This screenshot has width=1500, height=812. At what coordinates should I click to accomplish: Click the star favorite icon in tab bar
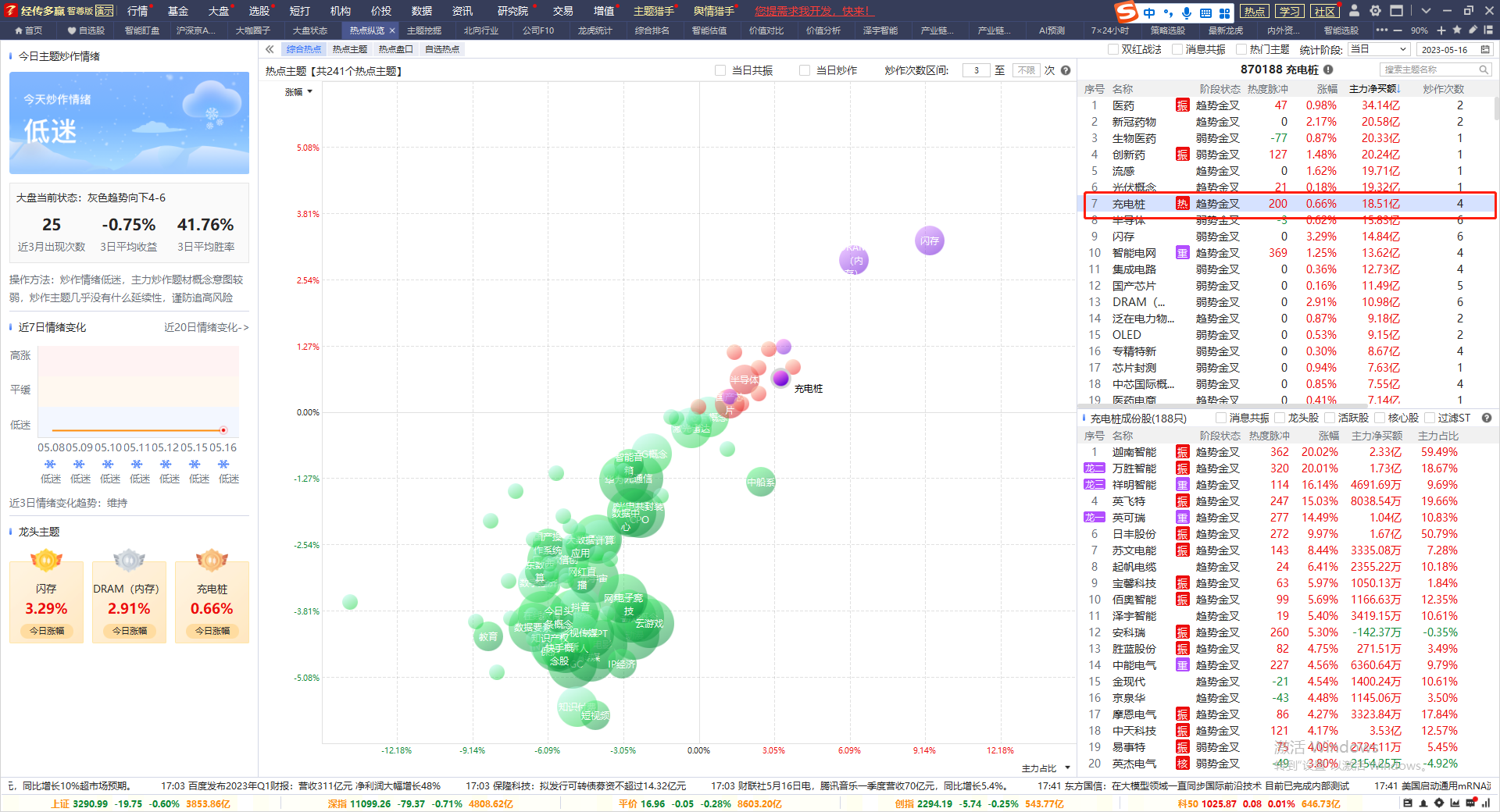point(1457,30)
